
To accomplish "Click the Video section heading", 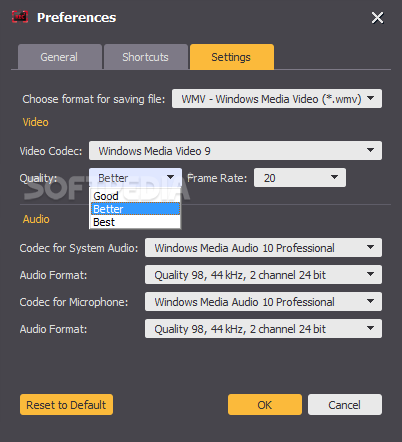I will point(35,122).
